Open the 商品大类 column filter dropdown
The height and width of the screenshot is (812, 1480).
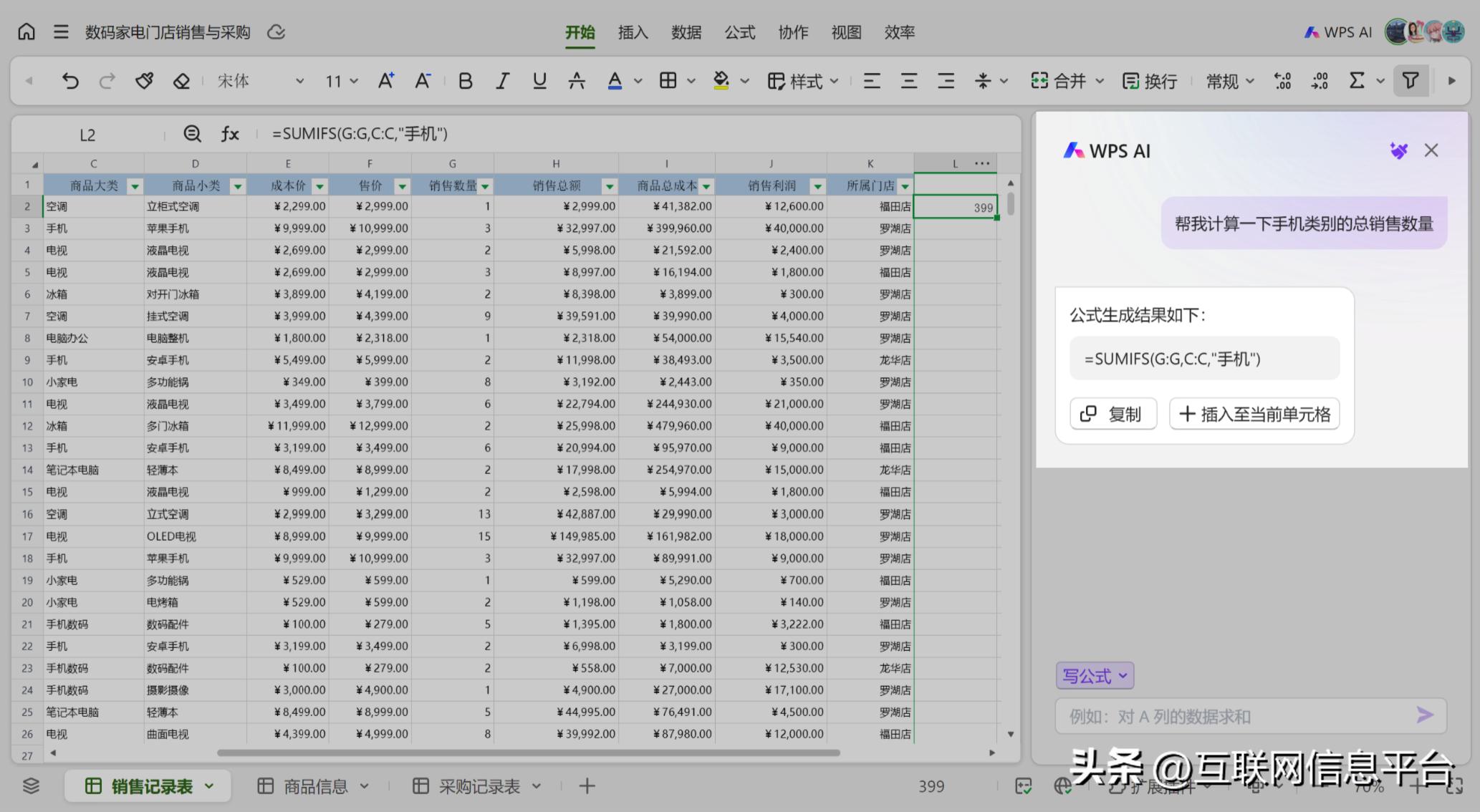coord(134,185)
